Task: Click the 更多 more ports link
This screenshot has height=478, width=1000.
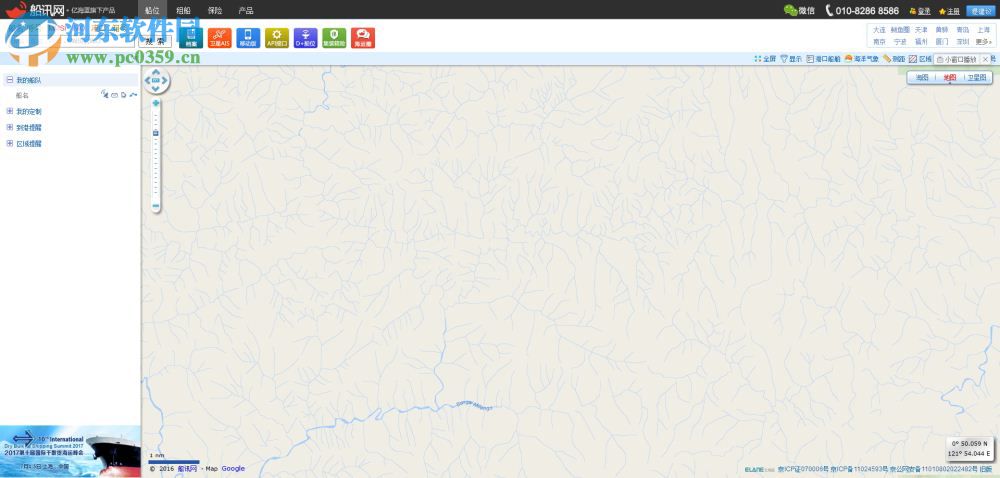Action: (x=983, y=41)
